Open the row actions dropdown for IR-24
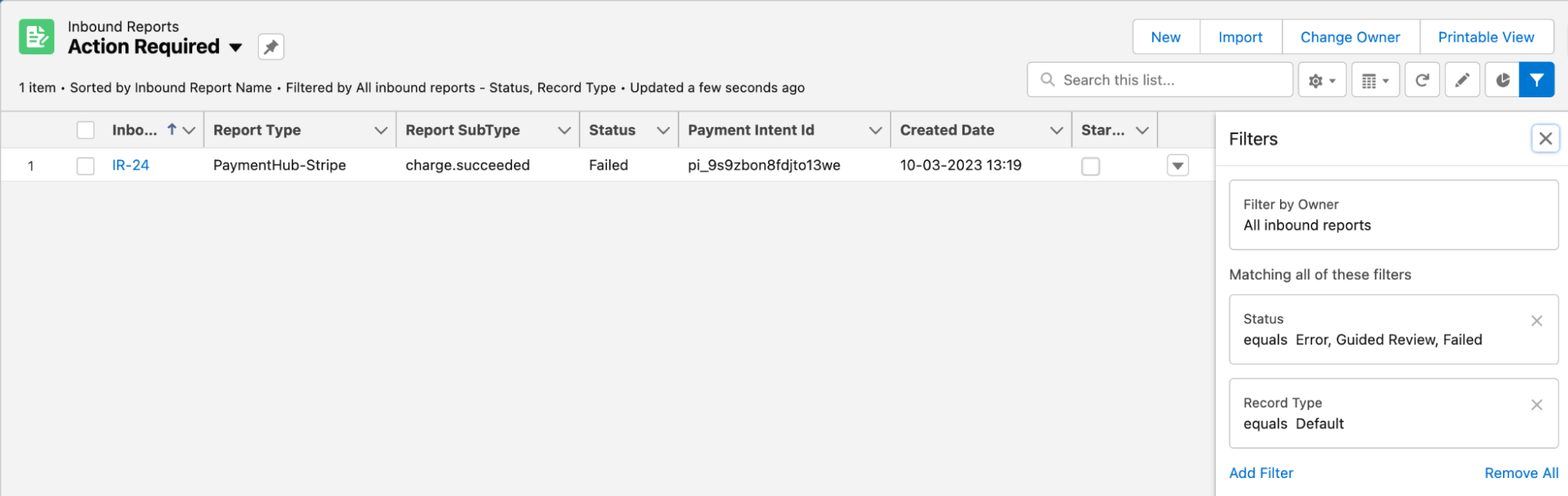This screenshot has width=1568, height=496. click(1177, 166)
